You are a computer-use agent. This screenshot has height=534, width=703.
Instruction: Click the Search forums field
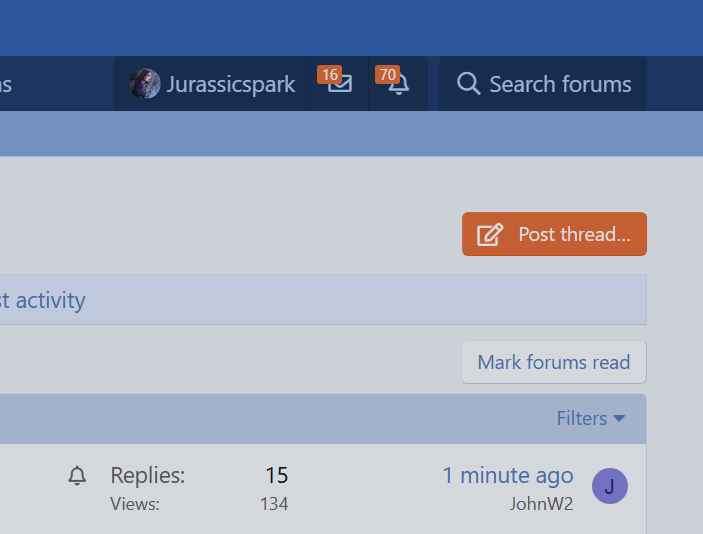pos(559,84)
